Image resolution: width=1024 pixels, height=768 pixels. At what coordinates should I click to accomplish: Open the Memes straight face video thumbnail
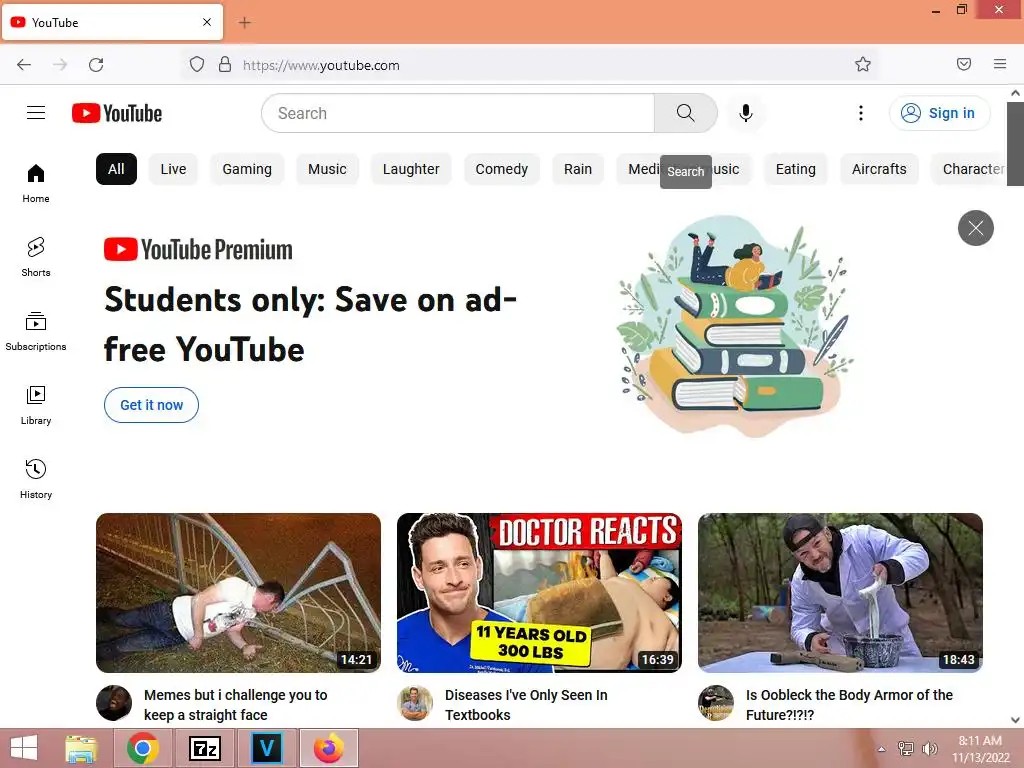coord(238,593)
